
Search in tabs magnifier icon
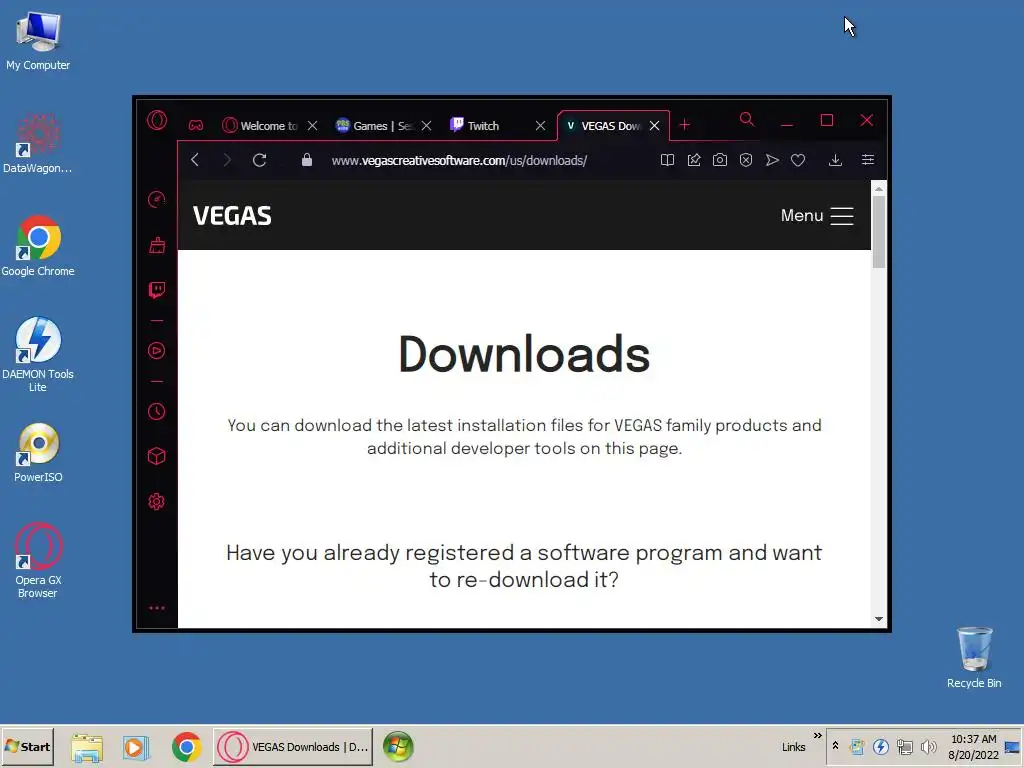[747, 120]
